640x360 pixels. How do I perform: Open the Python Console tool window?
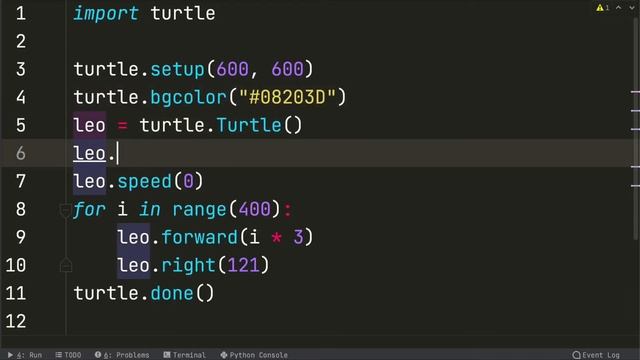[254, 355]
